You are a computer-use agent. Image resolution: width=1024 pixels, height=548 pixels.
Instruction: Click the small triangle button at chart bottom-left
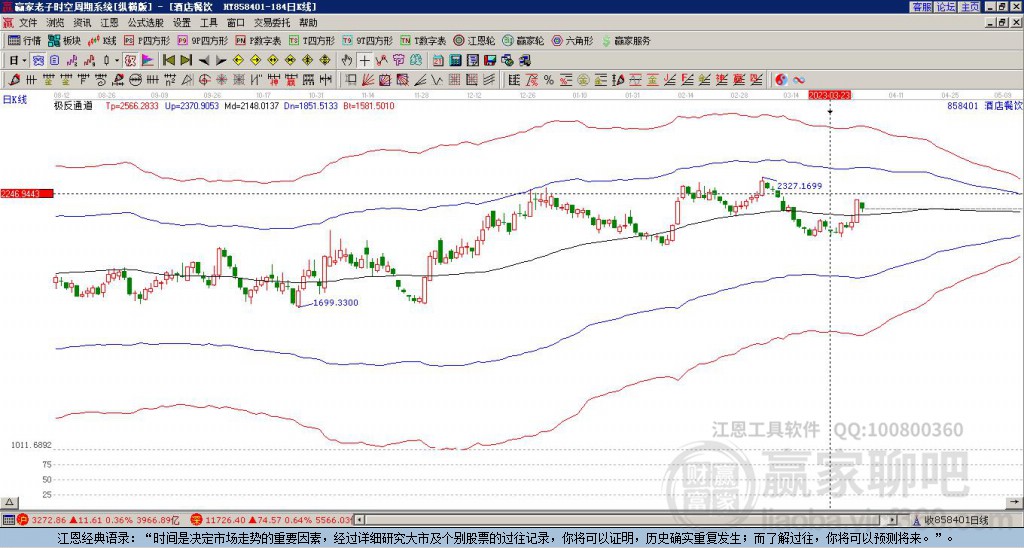point(9,503)
